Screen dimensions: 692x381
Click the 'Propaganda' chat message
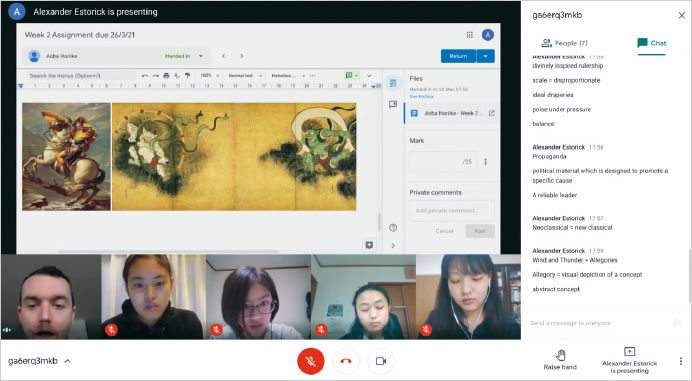point(549,156)
